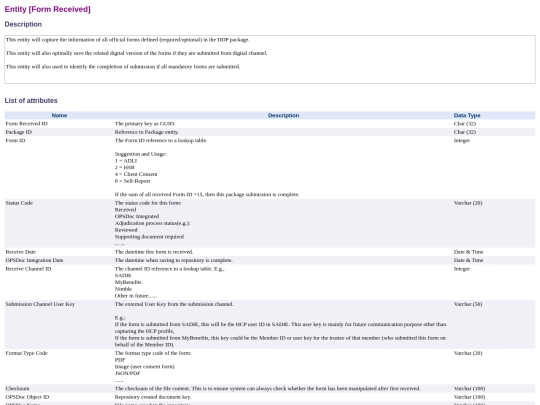This screenshot has width=540, height=405.
Task: Click the Description column header in table
Action: (283, 115)
